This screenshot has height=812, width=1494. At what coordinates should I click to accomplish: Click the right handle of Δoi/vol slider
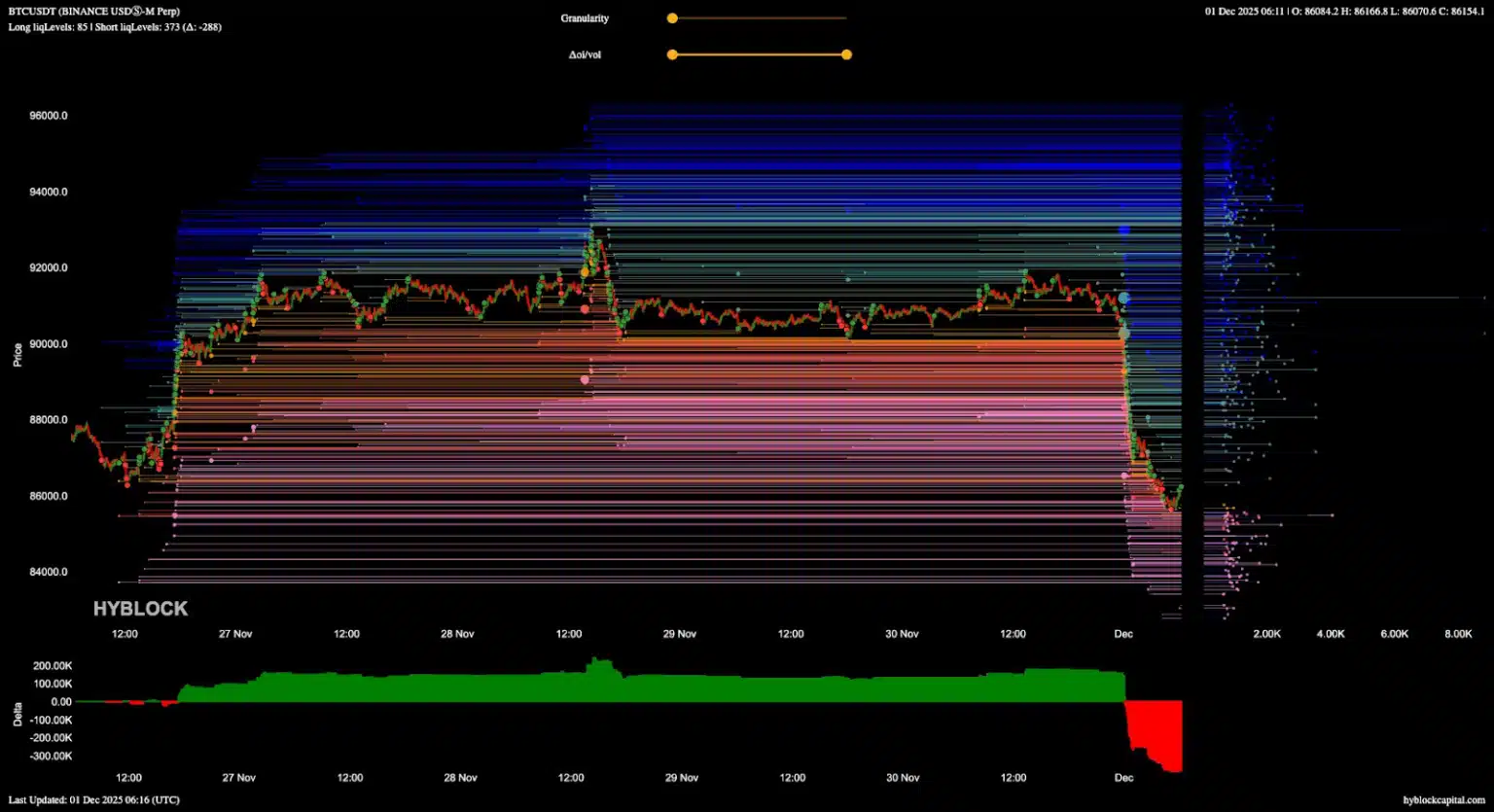pyautogui.click(x=846, y=54)
